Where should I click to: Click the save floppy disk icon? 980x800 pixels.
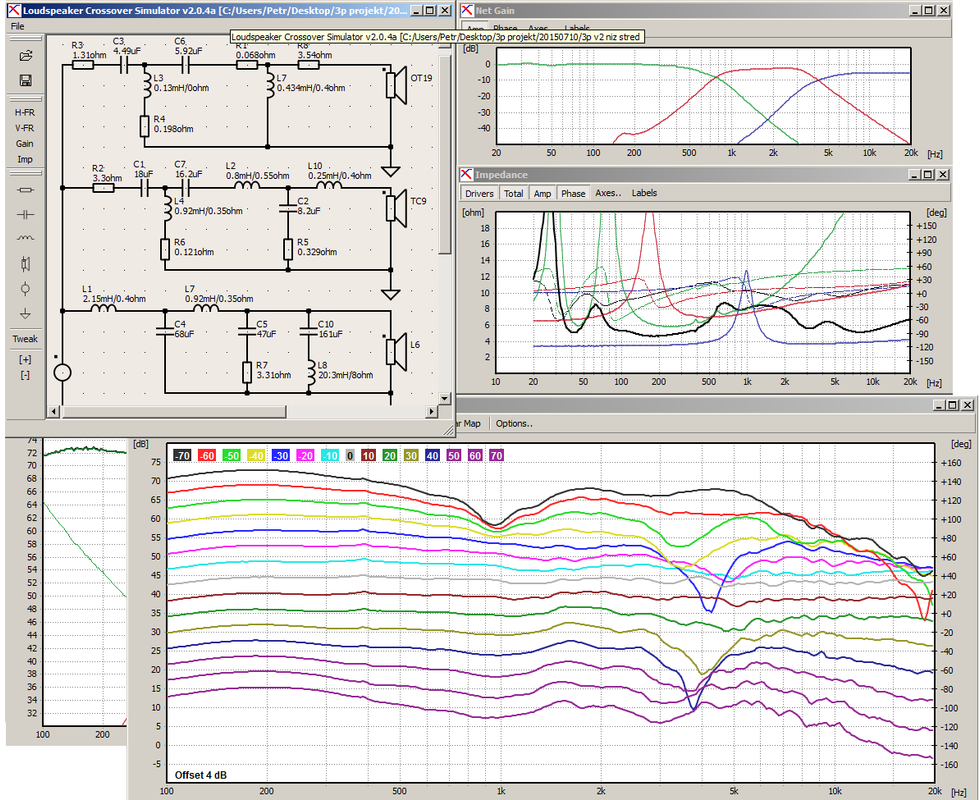pos(26,80)
